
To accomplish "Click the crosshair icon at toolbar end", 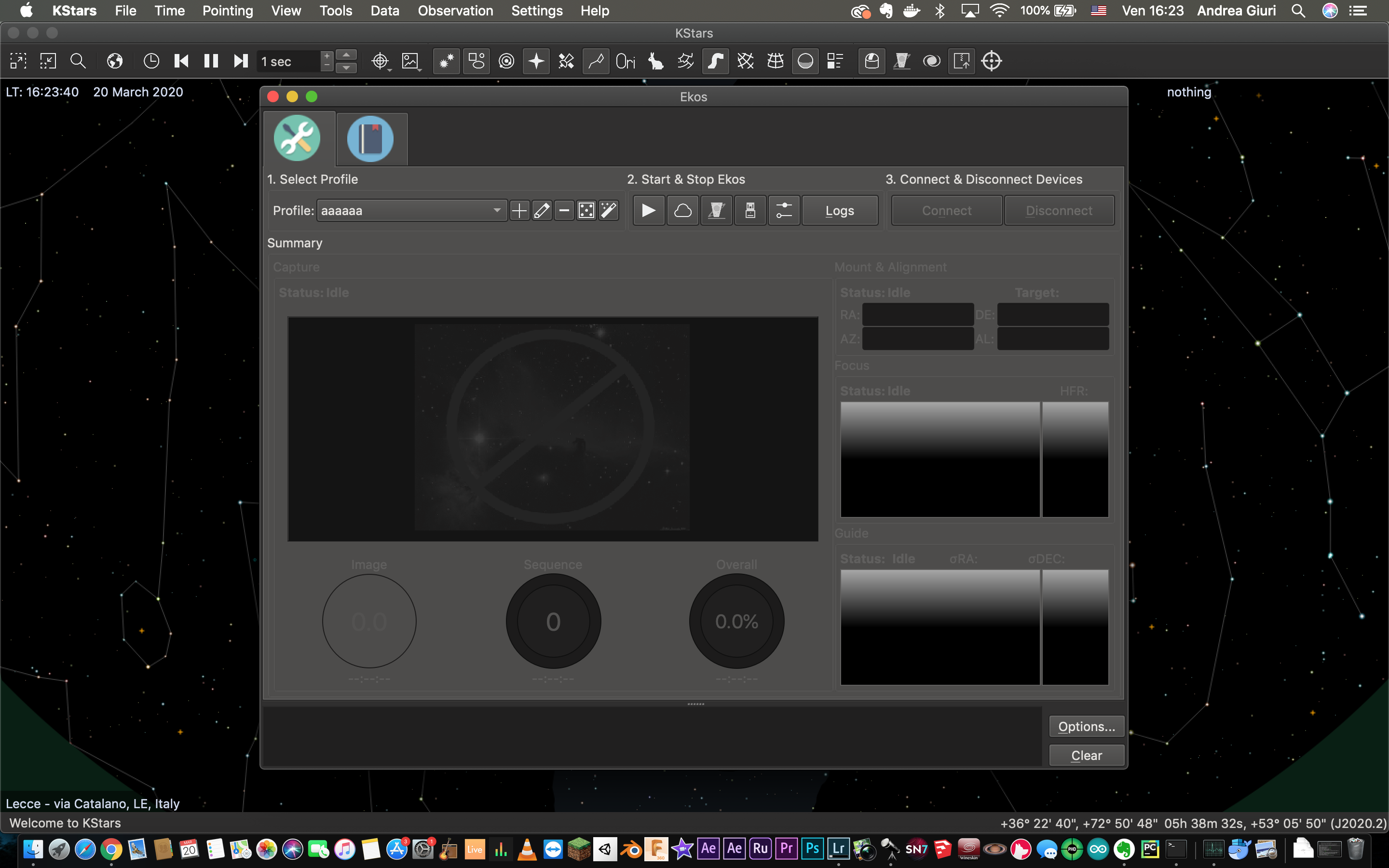I will [991, 61].
